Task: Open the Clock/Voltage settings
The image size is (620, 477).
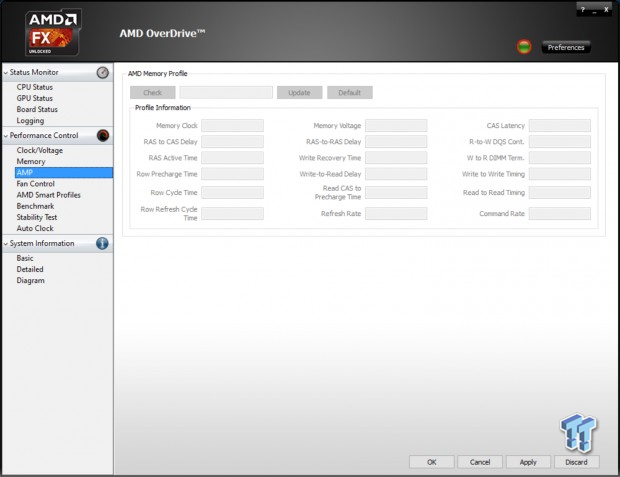Action: point(39,149)
